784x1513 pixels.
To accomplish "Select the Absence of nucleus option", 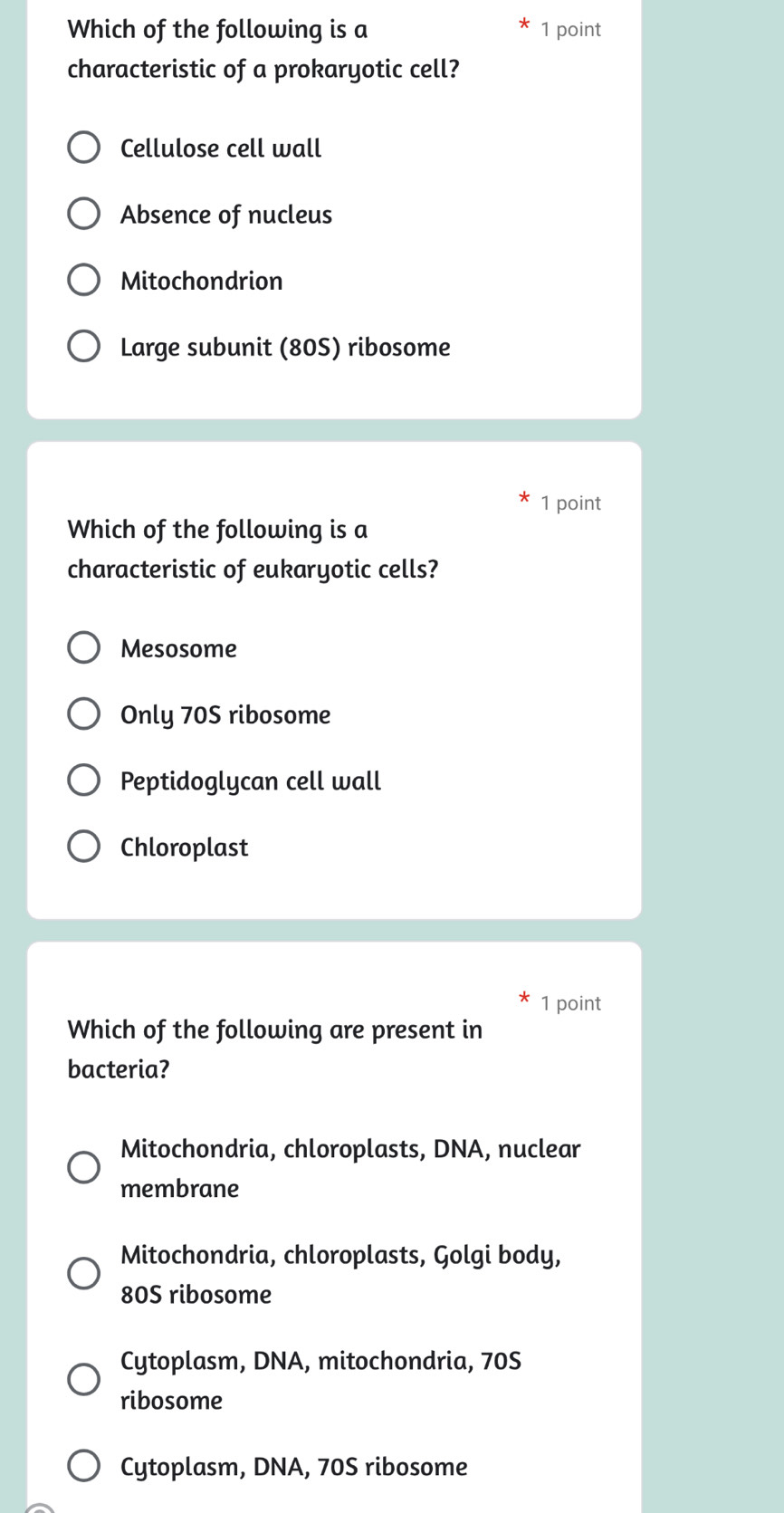I will tap(83, 213).
